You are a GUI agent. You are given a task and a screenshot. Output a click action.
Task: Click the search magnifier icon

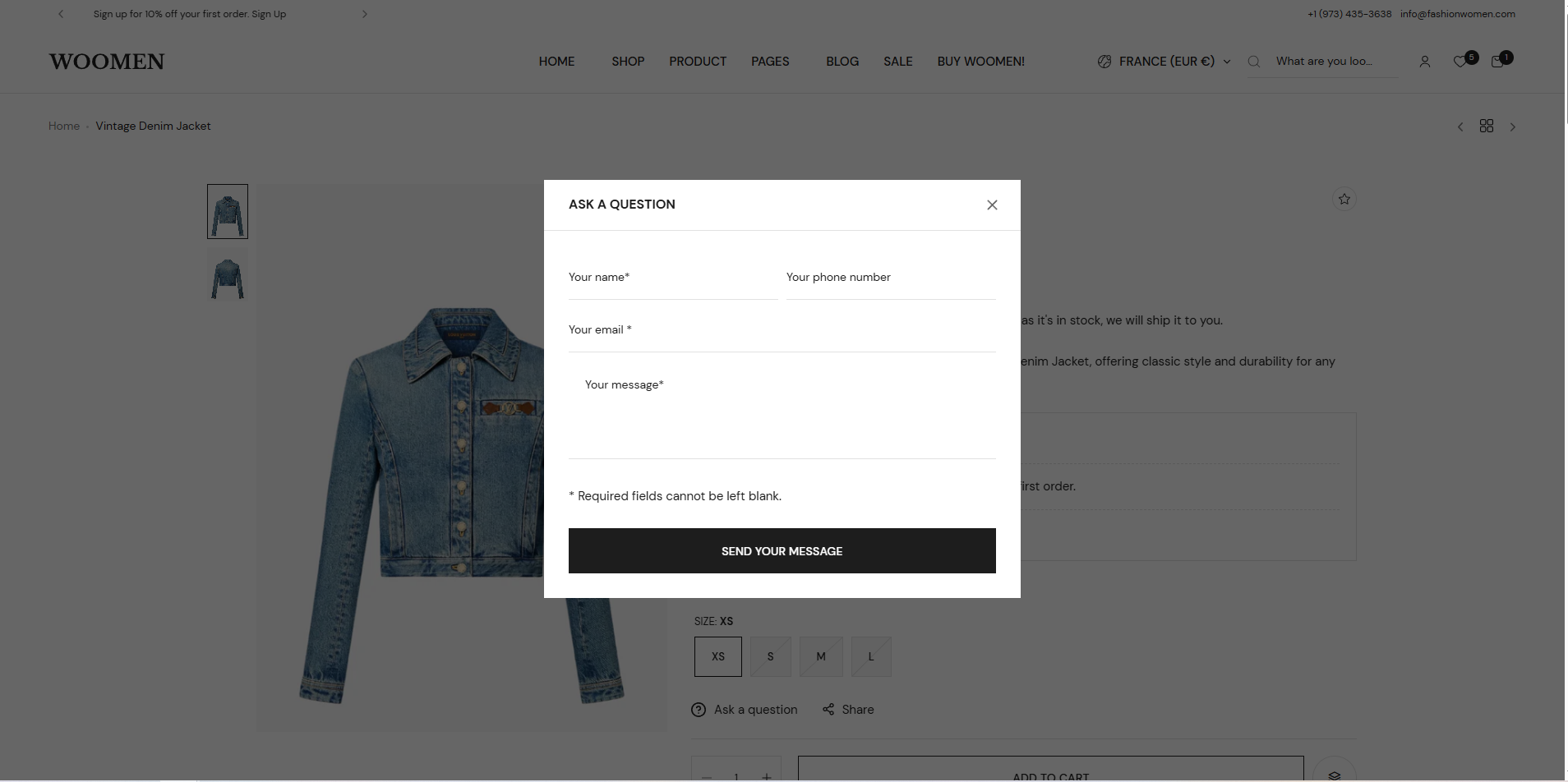pos(1254,62)
